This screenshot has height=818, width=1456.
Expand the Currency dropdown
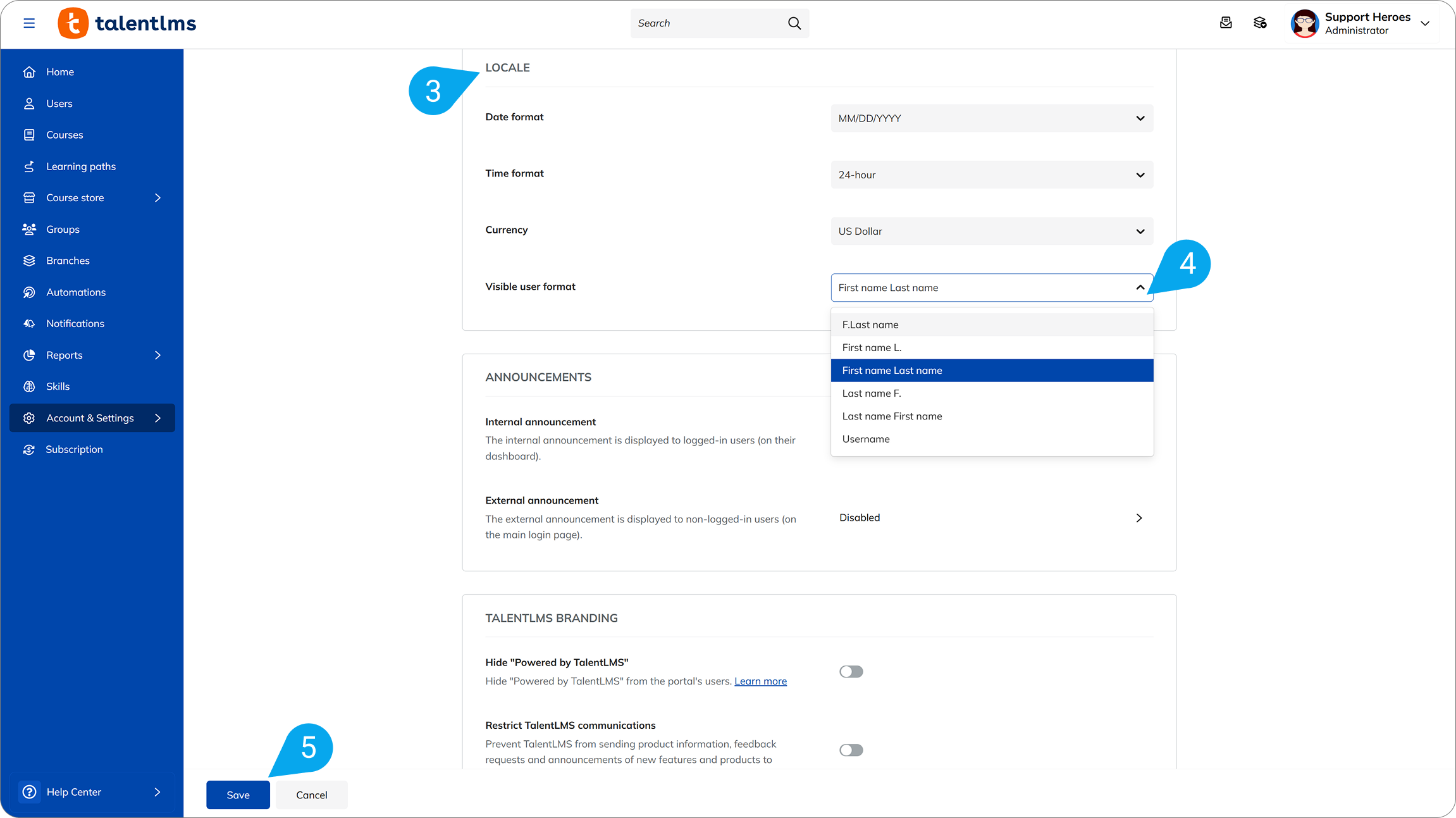click(990, 231)
